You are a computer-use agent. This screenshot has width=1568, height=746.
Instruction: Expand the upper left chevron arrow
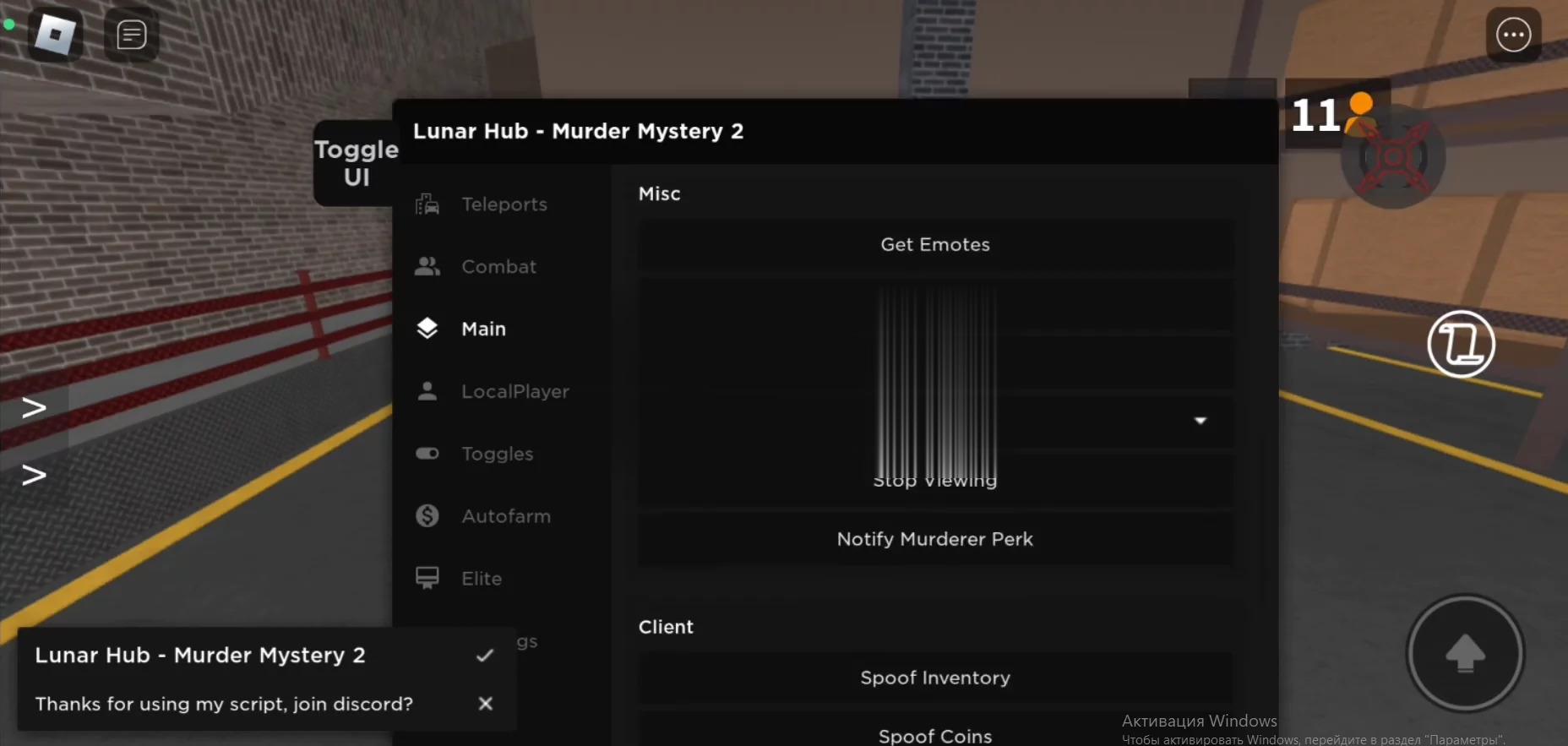(x=34, y=408)
